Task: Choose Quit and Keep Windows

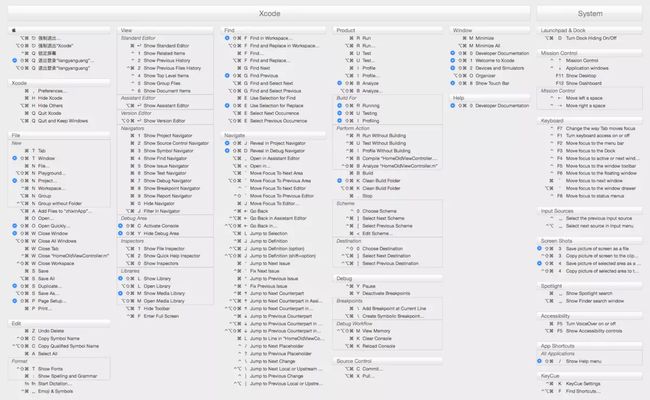Action: 63,121
